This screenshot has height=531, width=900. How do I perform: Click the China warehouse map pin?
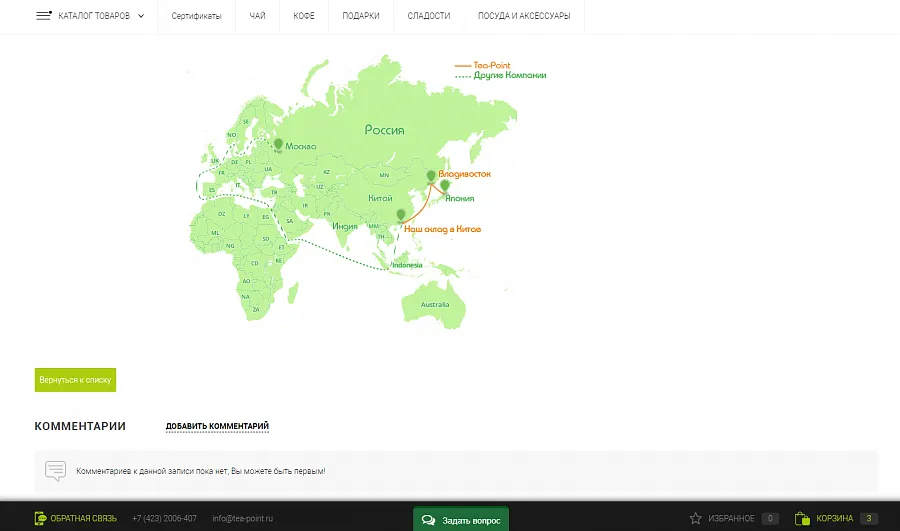401,216
